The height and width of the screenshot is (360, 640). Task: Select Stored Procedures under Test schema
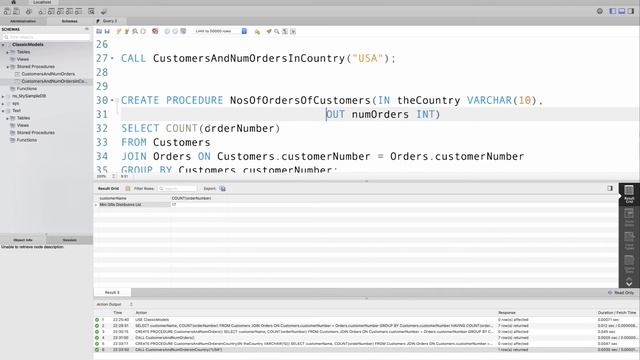coord(36,133)
